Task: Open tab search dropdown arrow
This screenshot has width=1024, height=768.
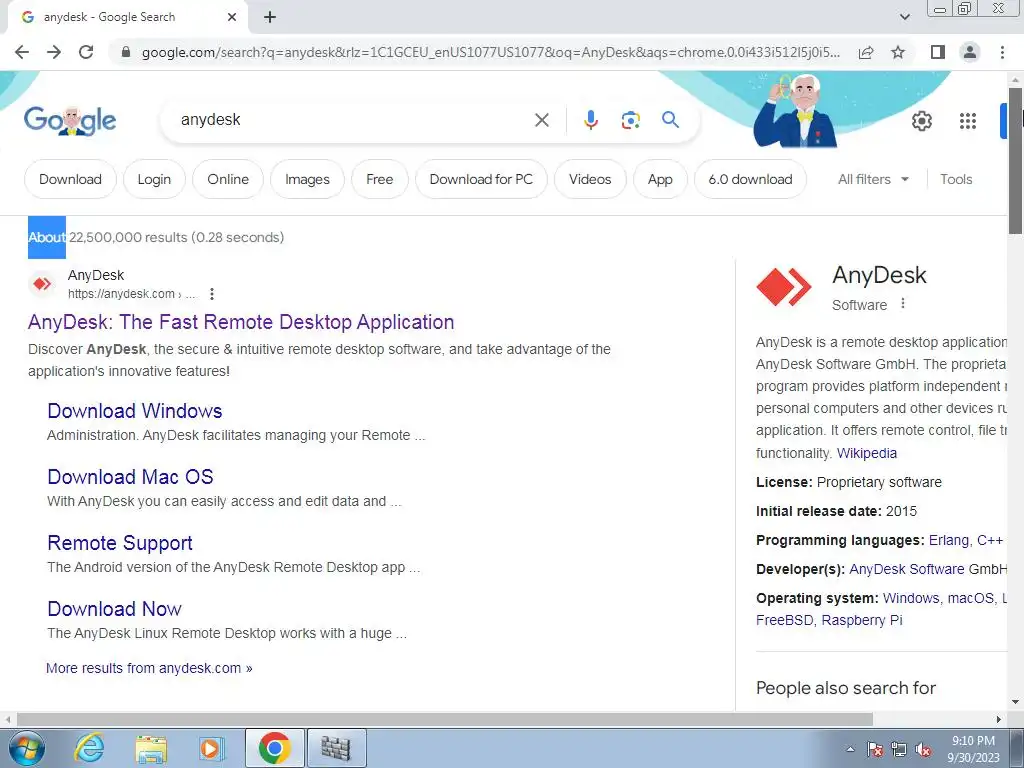Action: click(x=904, y=17)
